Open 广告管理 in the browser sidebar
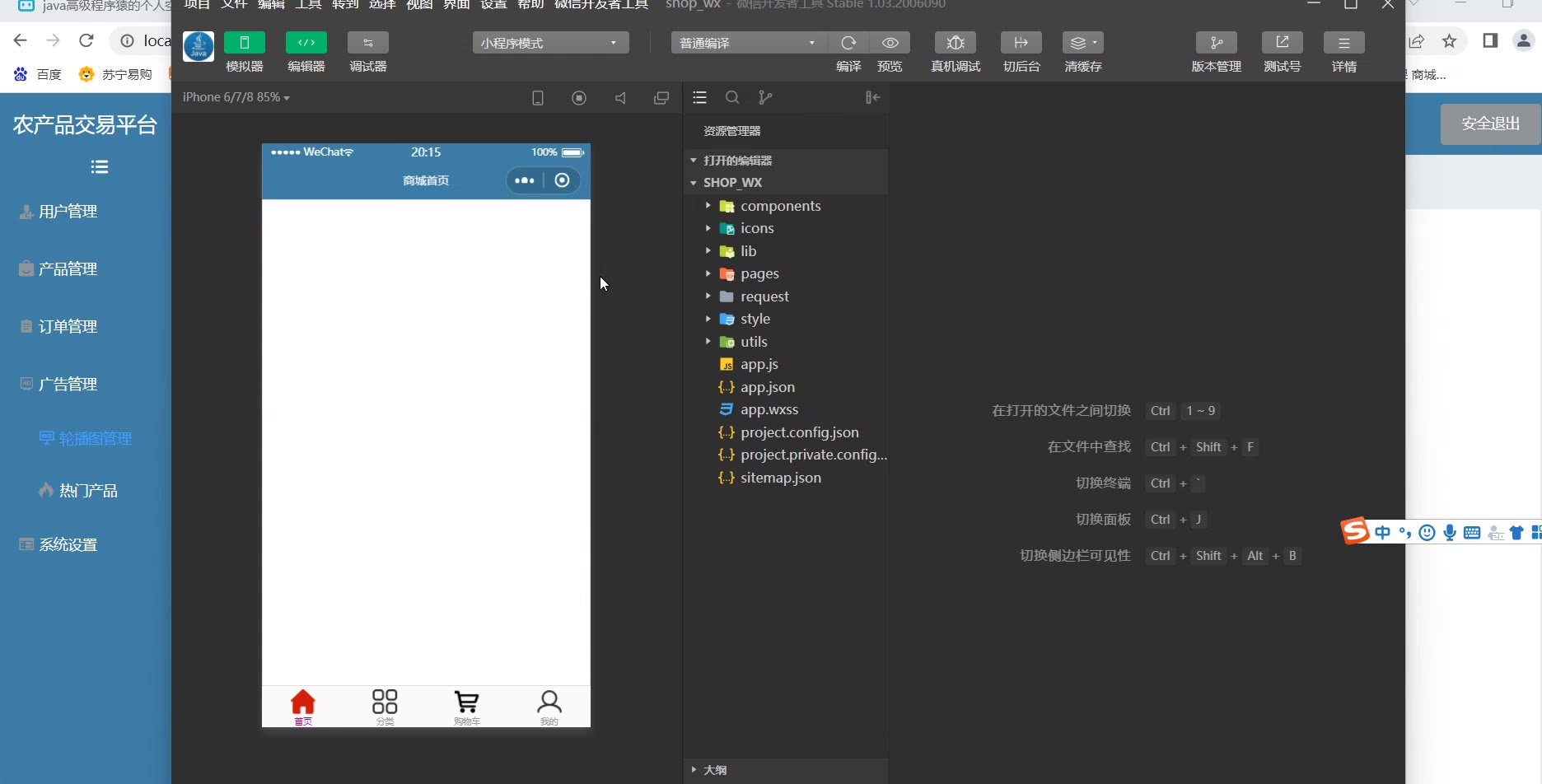This screenshot has width=1542, height=784. tap(58, 385)
